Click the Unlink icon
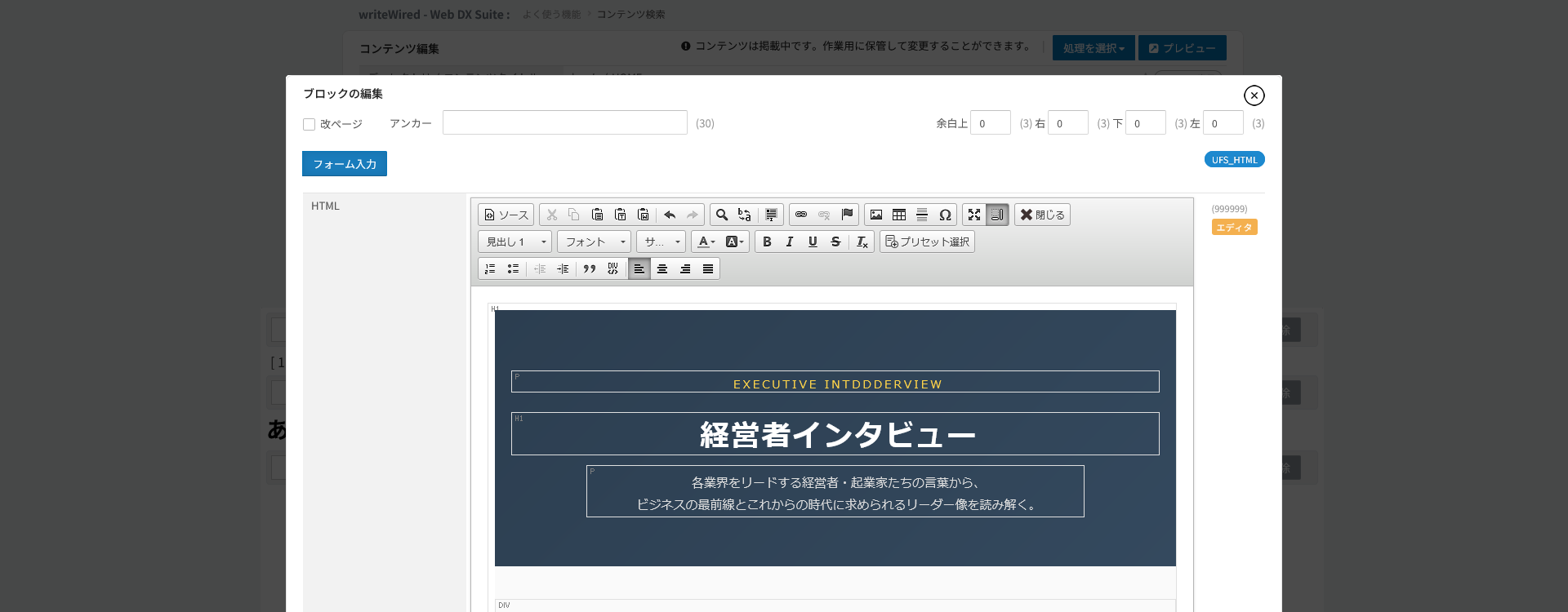This screenshot has width=1568, height=612. tap(824, 215)
